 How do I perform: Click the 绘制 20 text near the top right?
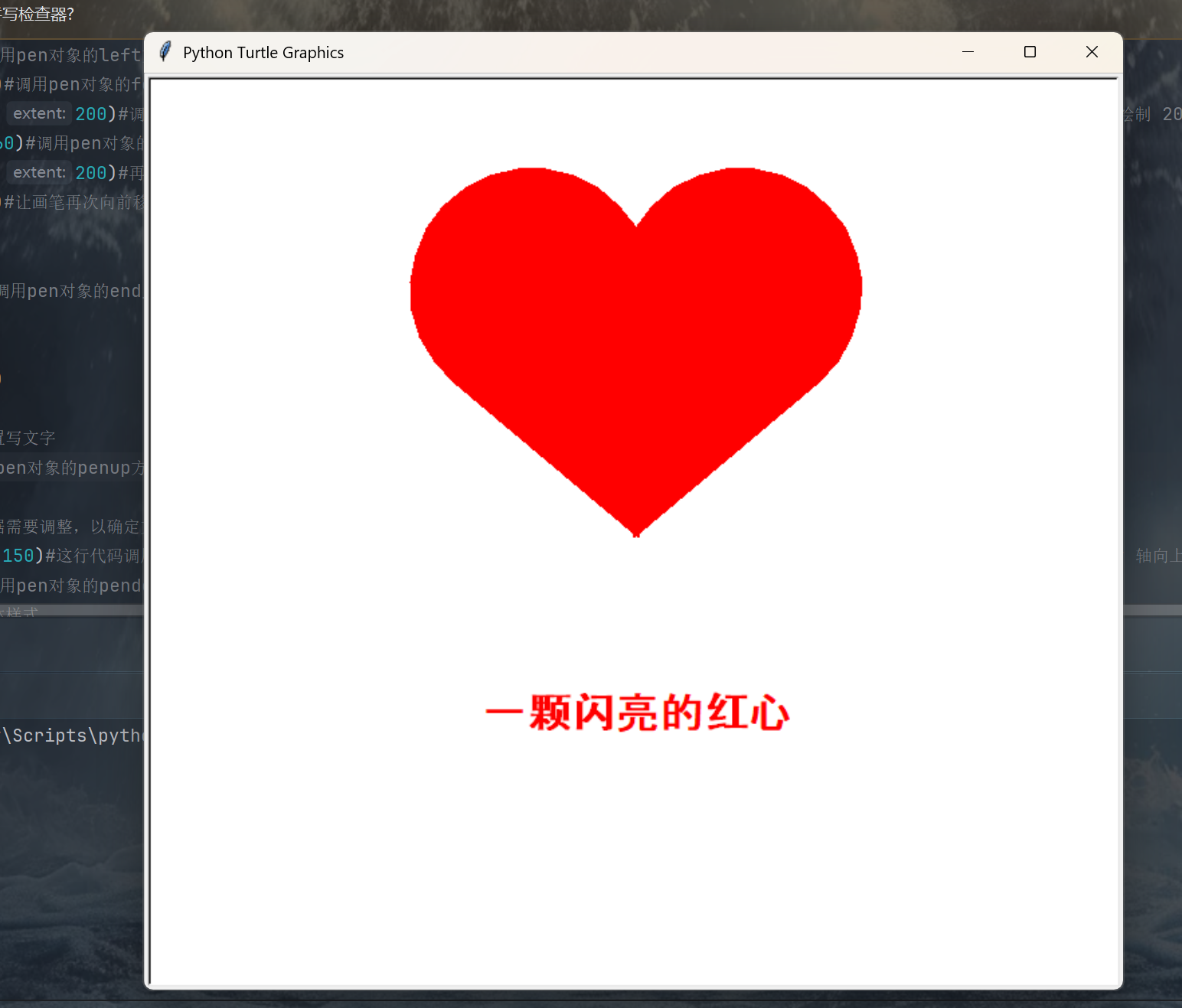click(x=1150, y=113)
